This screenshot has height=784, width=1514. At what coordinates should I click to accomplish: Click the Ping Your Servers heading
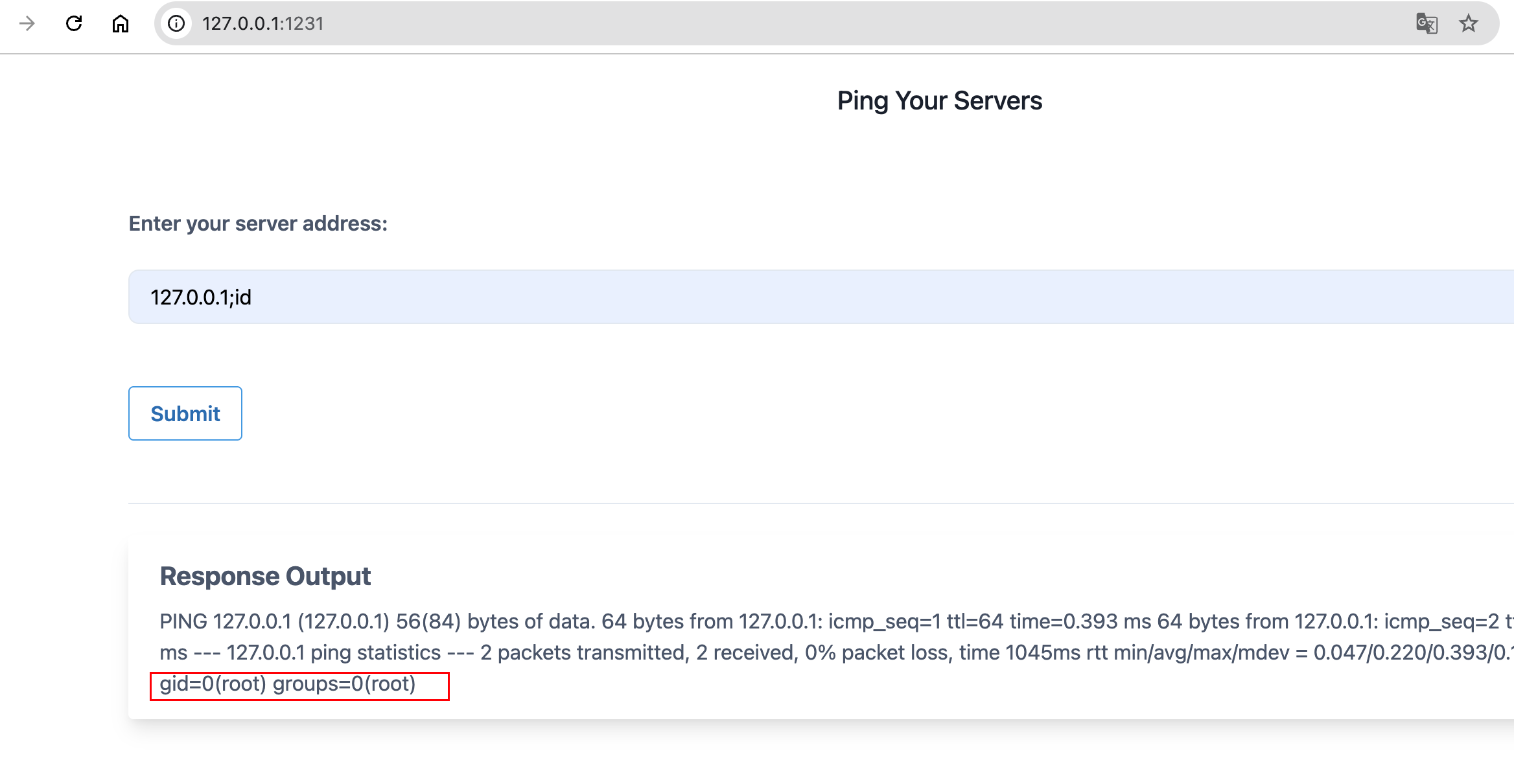939,101
